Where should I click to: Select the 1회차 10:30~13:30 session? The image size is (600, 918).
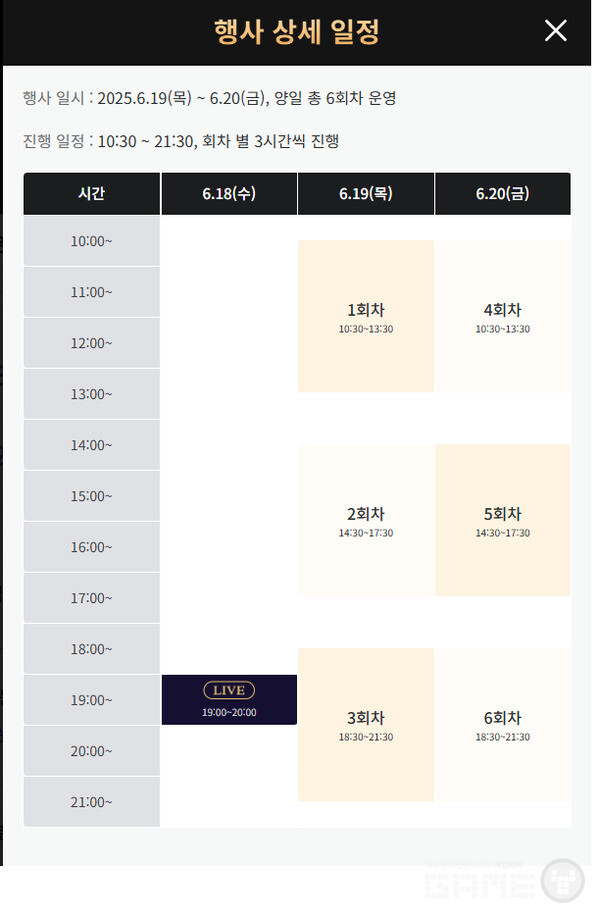366,316
